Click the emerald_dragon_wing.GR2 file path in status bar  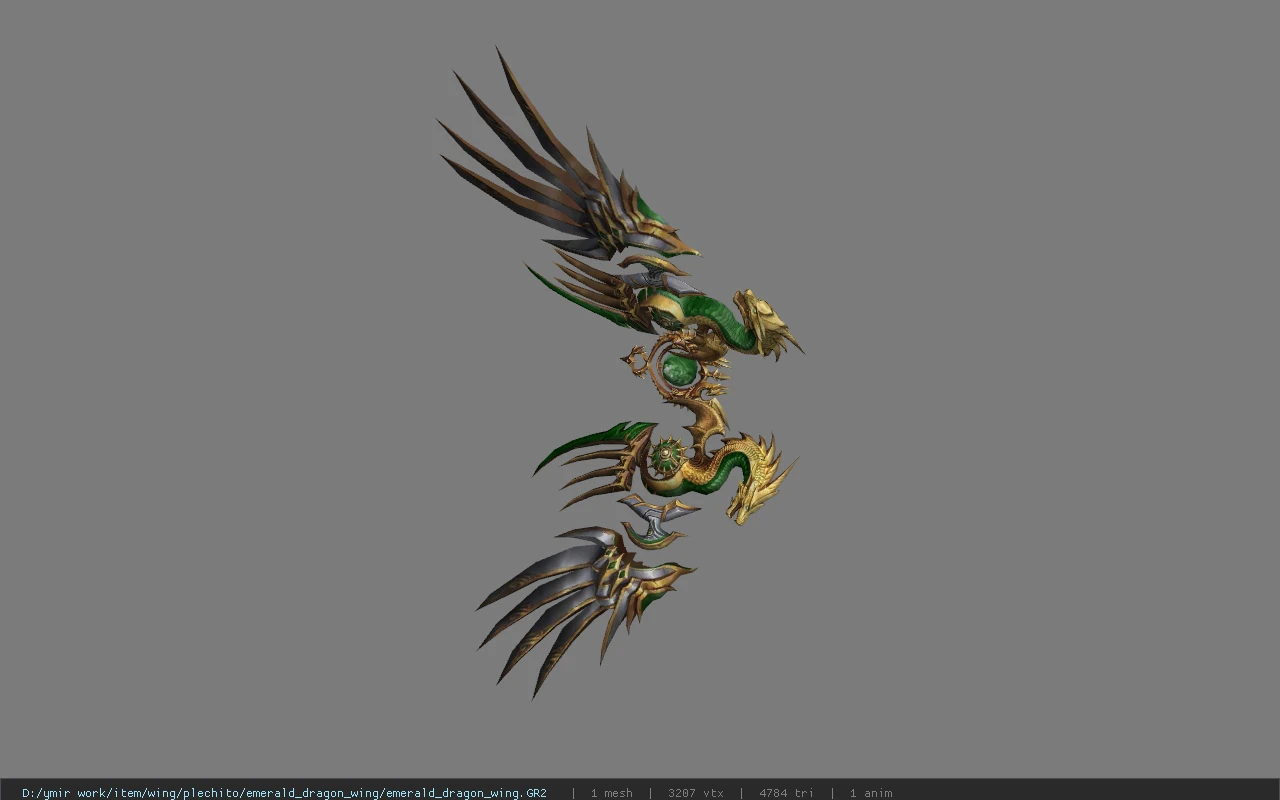[284, 793]
